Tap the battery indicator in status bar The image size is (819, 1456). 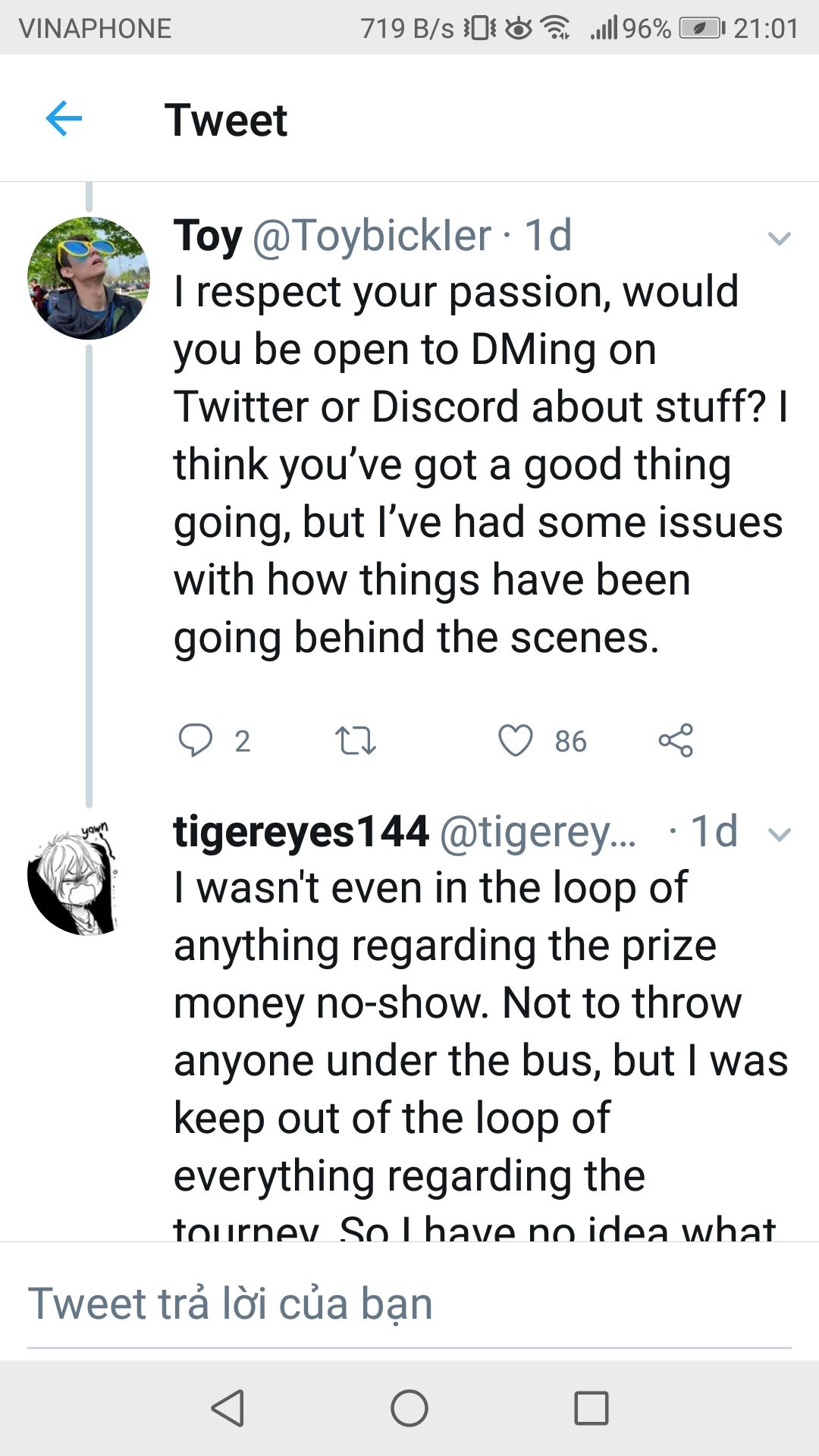point(701,28)
